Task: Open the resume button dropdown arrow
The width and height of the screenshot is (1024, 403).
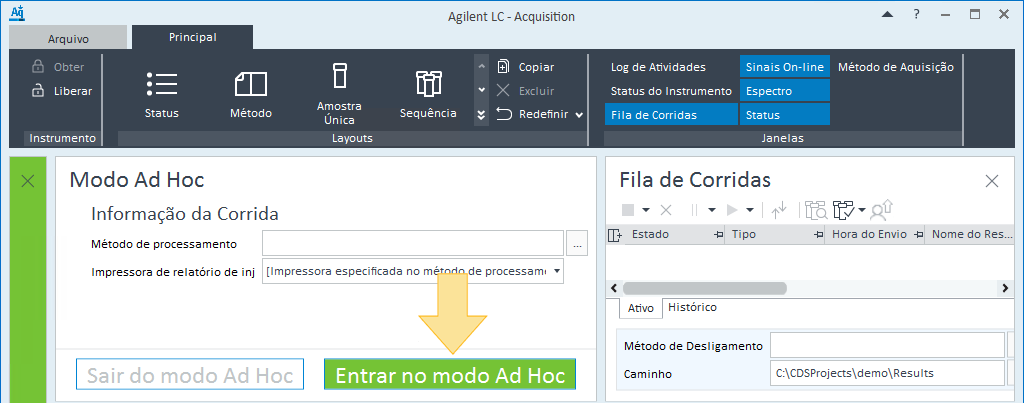Action: click(x=750, y=210)
